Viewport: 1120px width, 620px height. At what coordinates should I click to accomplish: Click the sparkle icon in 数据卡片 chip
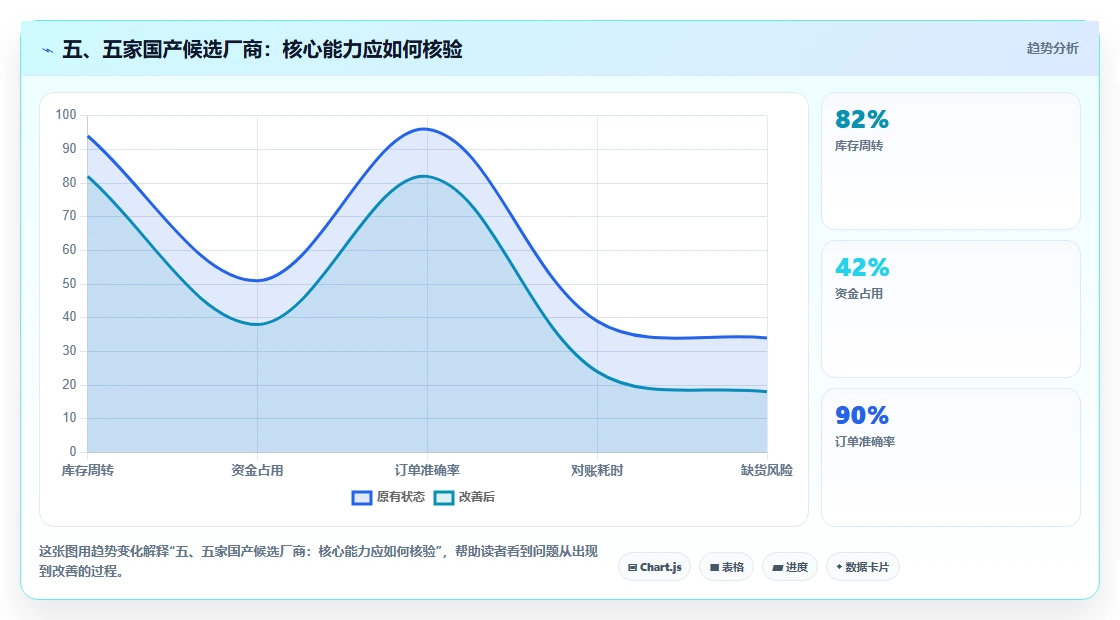click(839, 567)
